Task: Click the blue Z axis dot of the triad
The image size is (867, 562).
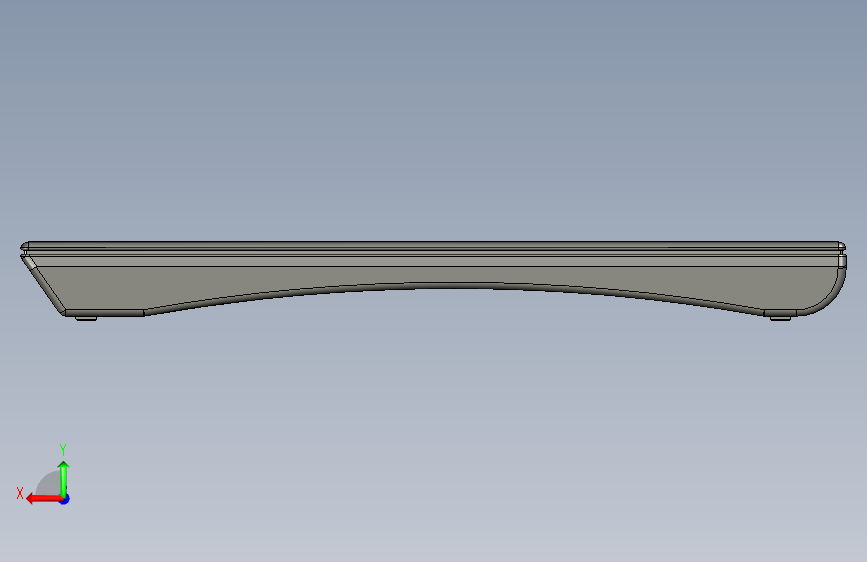Action: point(65,499)
